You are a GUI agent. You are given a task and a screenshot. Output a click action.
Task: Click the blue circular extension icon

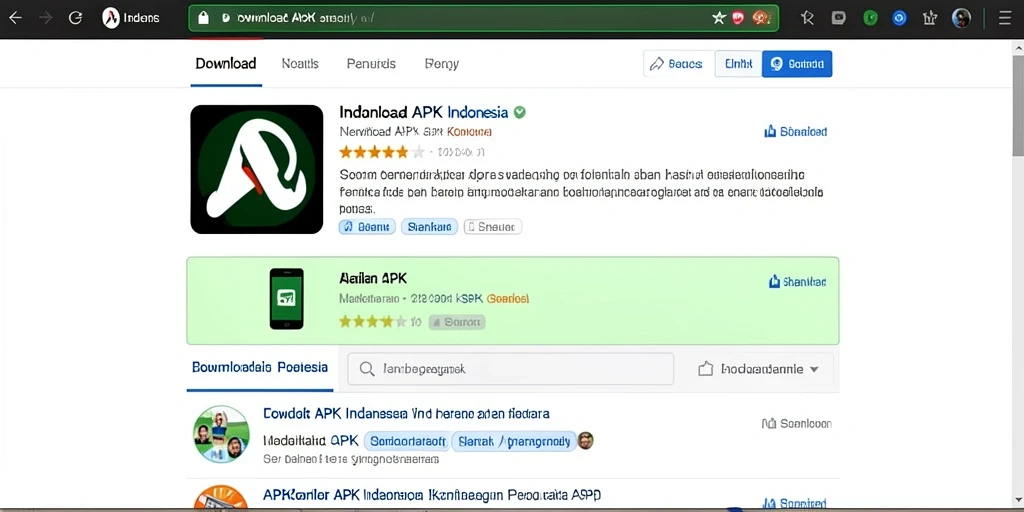pyautogui.click(x=899, y=18)
